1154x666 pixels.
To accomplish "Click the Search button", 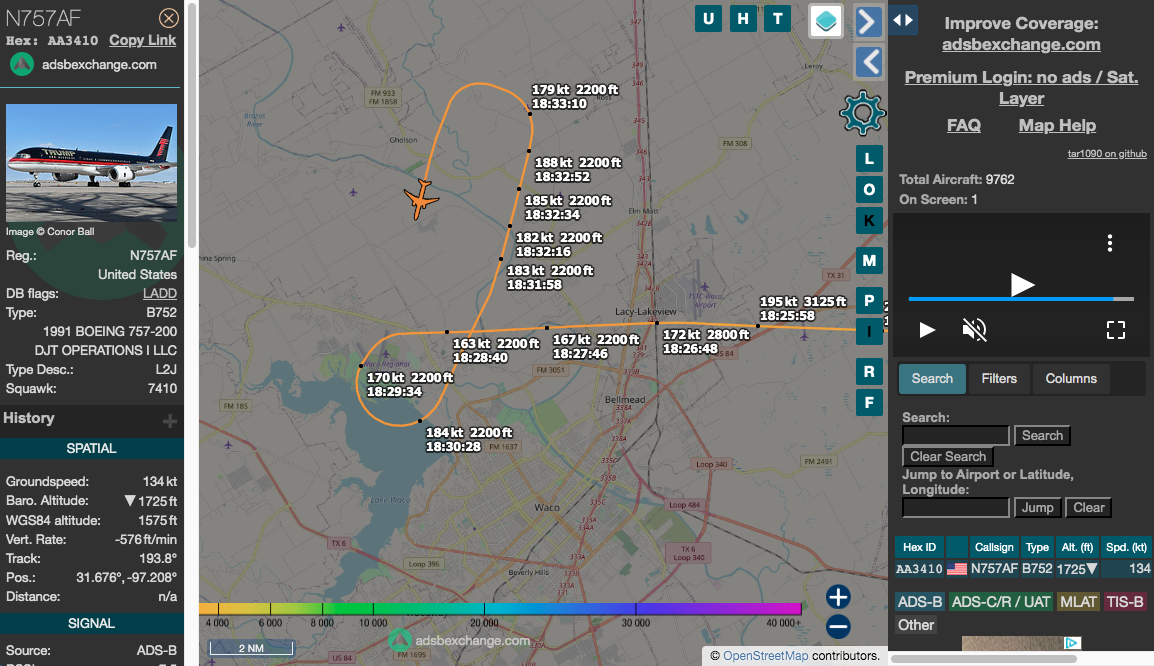I will click(x=1042, y=436).
